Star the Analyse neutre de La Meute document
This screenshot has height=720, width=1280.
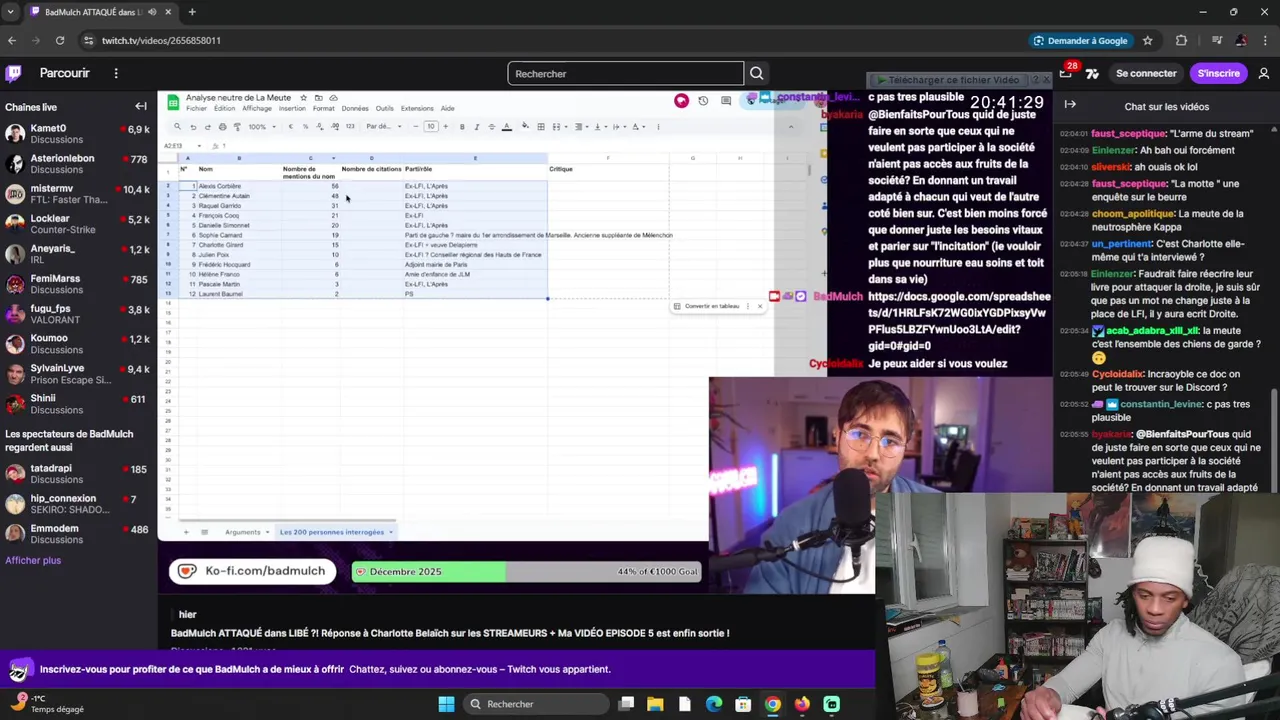point(304,98)
